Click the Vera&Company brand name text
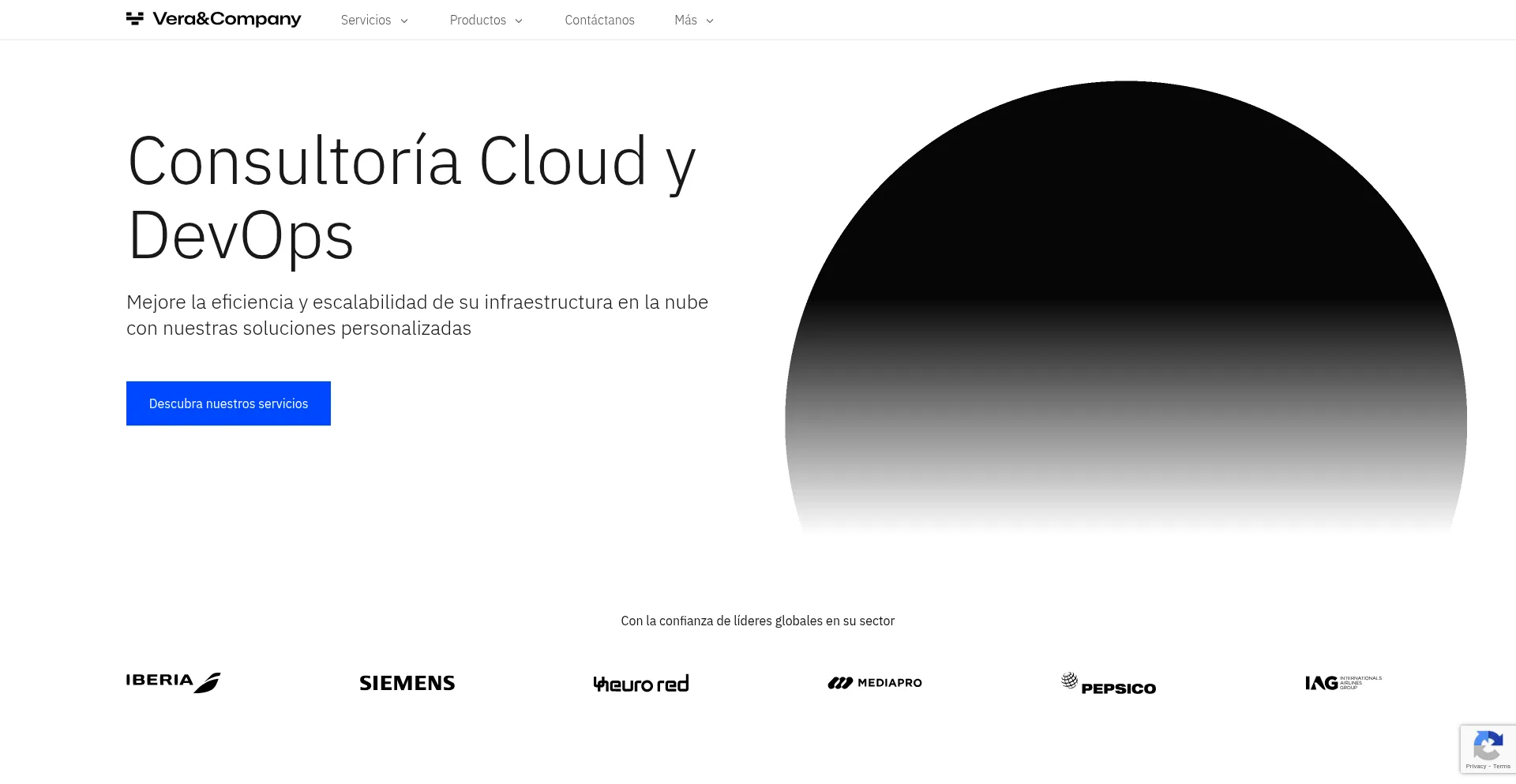 227,19
